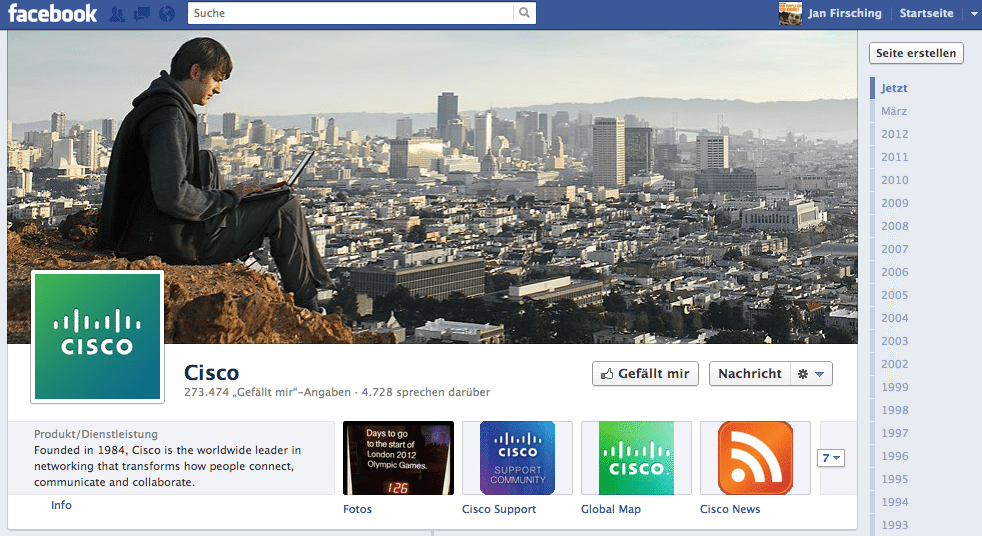Expand more apps dropdown showing 7

(x=831, y=458)
